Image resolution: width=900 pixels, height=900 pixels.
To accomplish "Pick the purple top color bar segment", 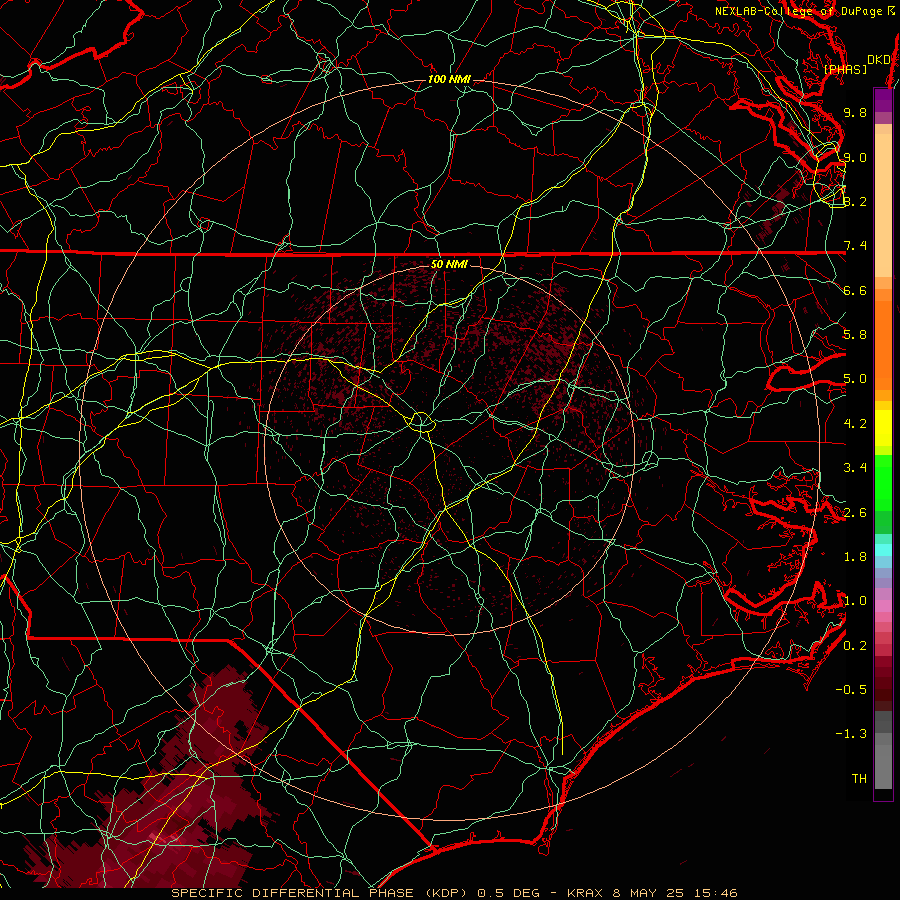I will coord(883,100).
